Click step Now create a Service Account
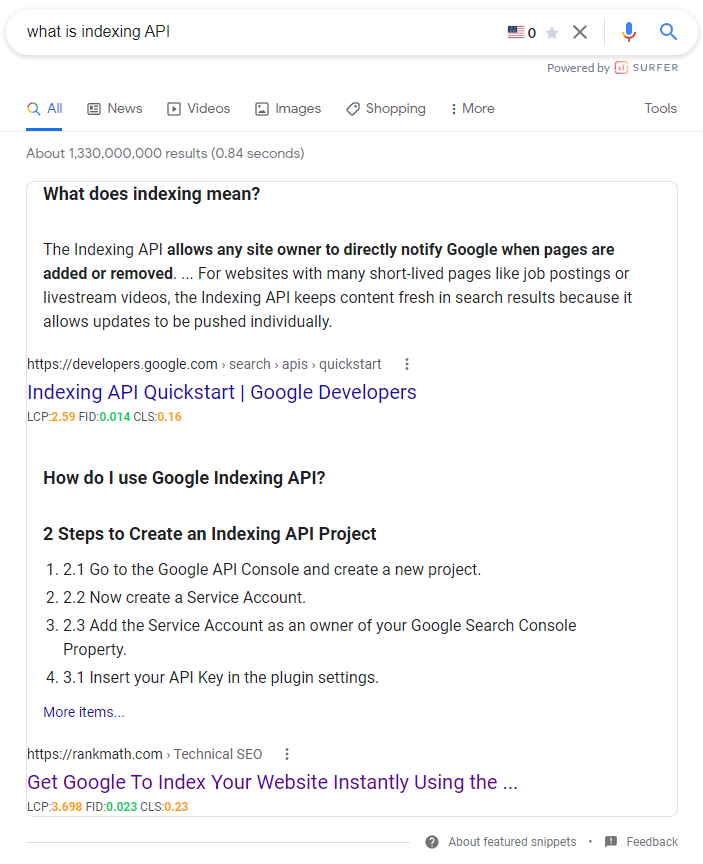The height and width of the screenshot is (864, 703). (x=184, y=597)
